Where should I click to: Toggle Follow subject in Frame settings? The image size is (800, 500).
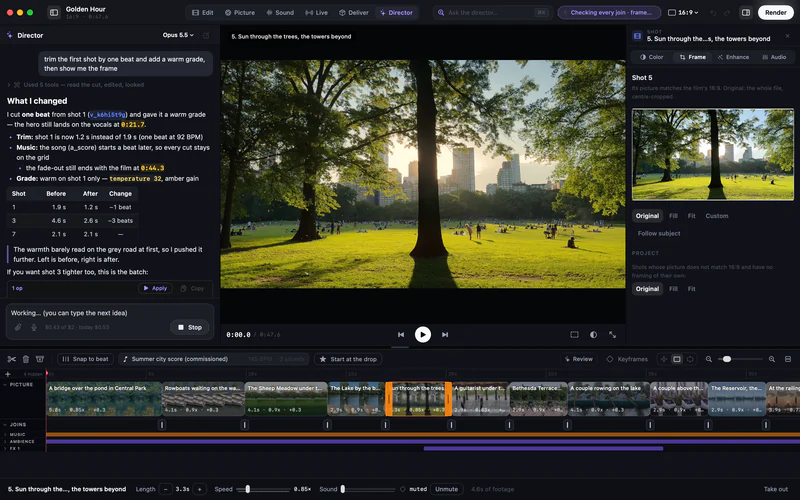[x=658, y=233]
